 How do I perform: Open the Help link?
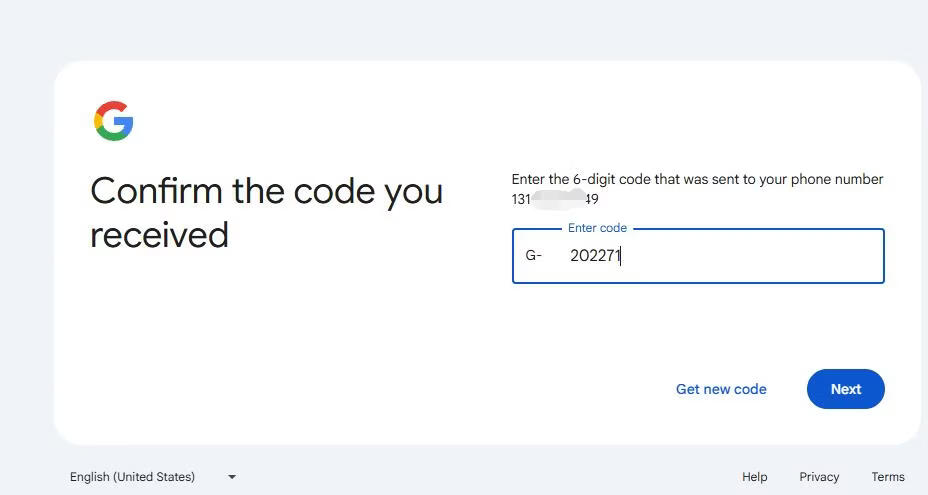pos(754,477)
